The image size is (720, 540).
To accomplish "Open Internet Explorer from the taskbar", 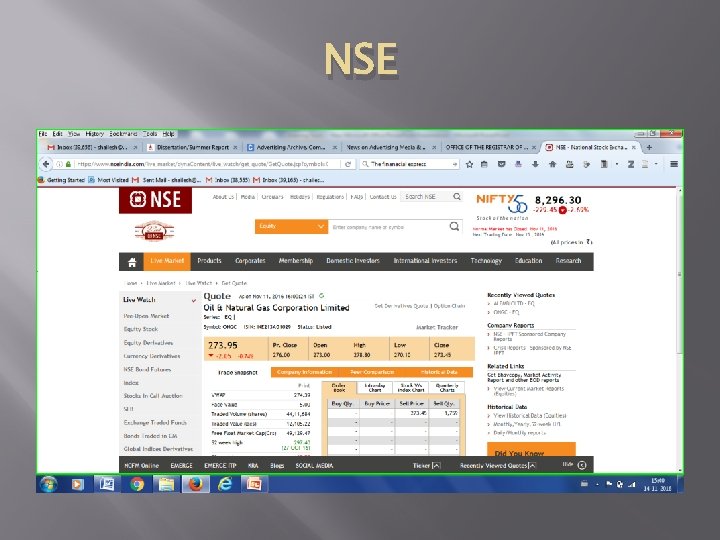I will tap(225, 484).
